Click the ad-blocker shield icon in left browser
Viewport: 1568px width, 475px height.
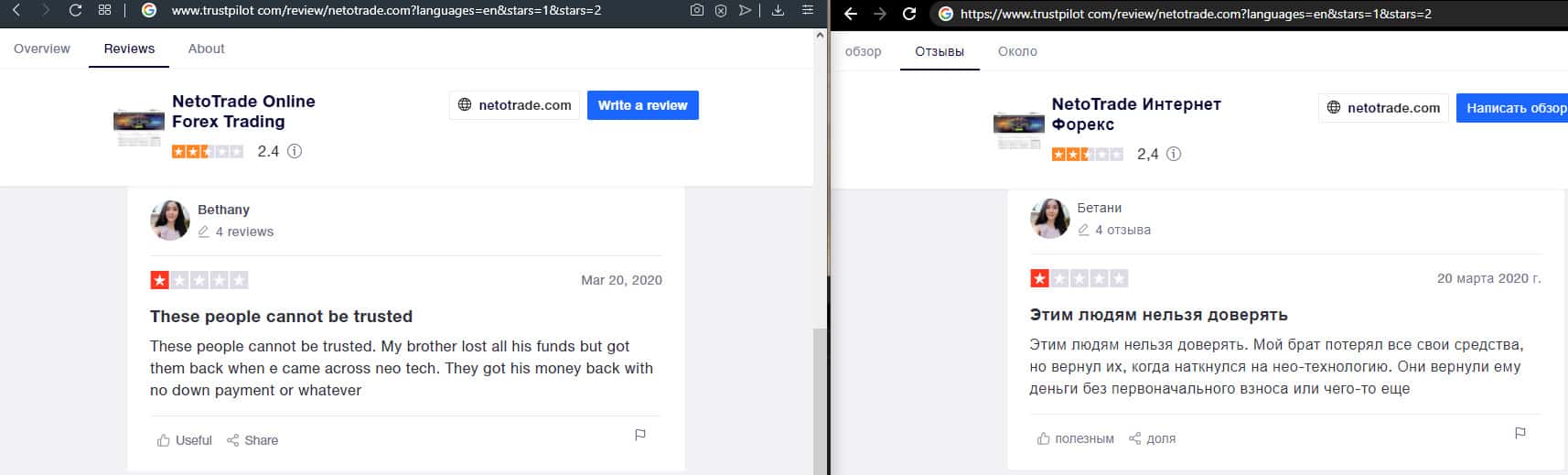click(x=721, y=10)
